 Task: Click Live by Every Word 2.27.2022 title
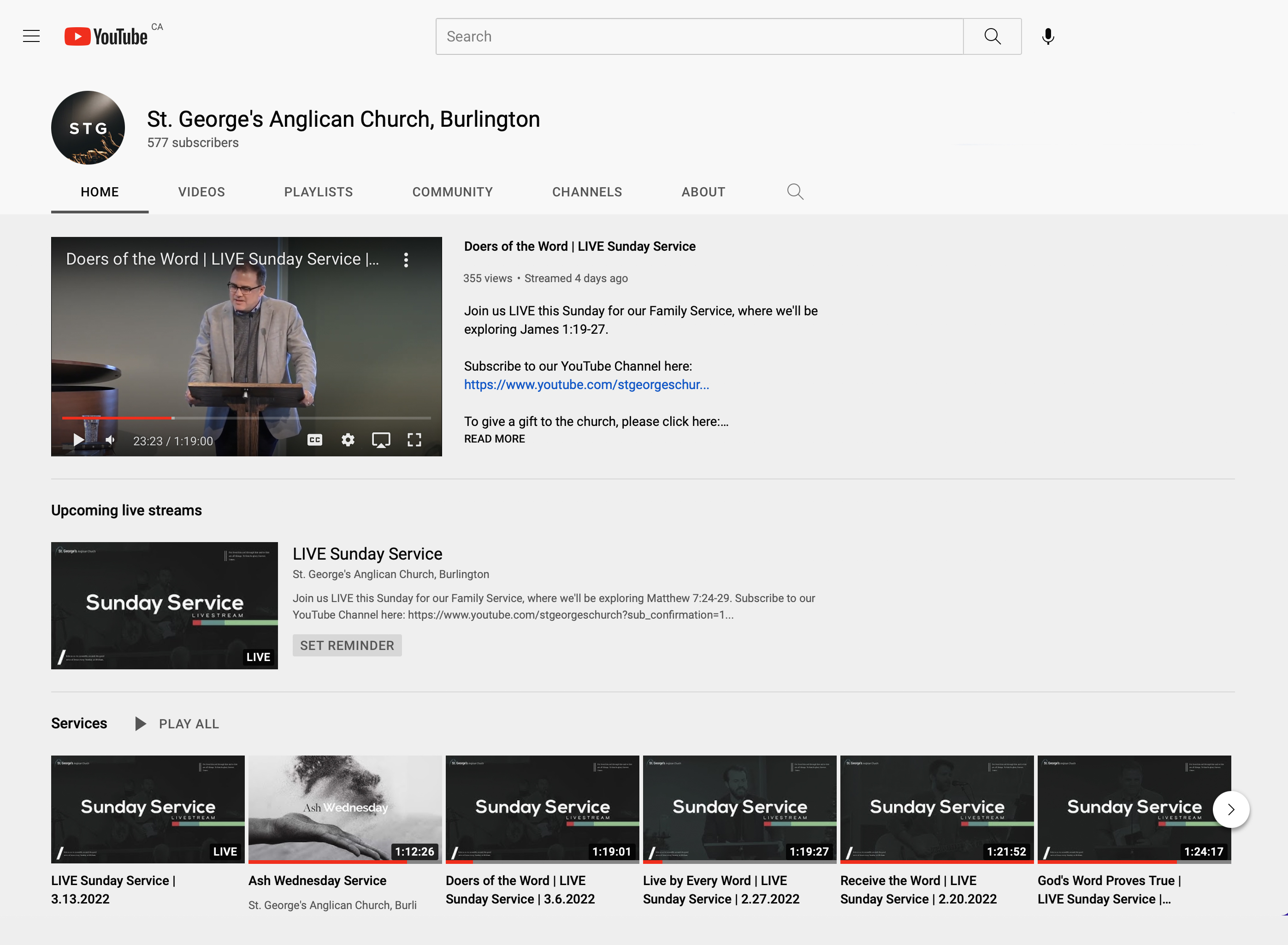[x=721, y=890]
